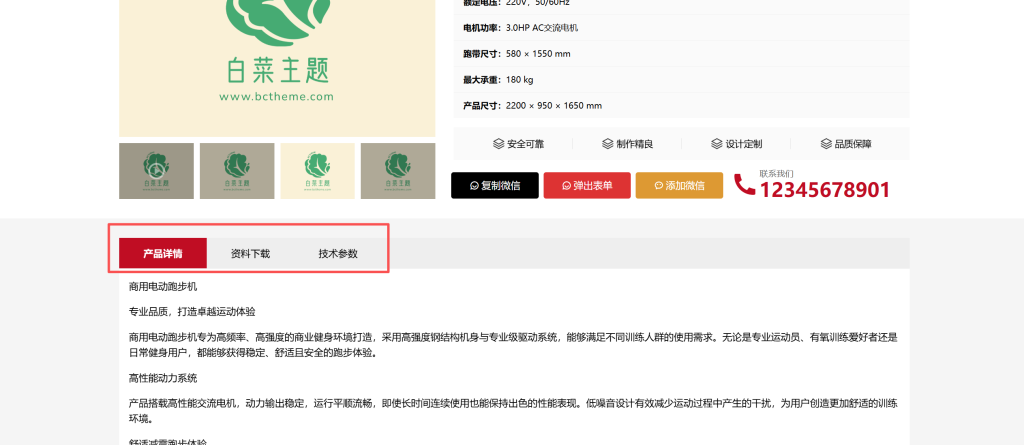Viewport: 1024px width, 445px height.
Task: Select the 产品详情 tab
Action: pos(163,254)
